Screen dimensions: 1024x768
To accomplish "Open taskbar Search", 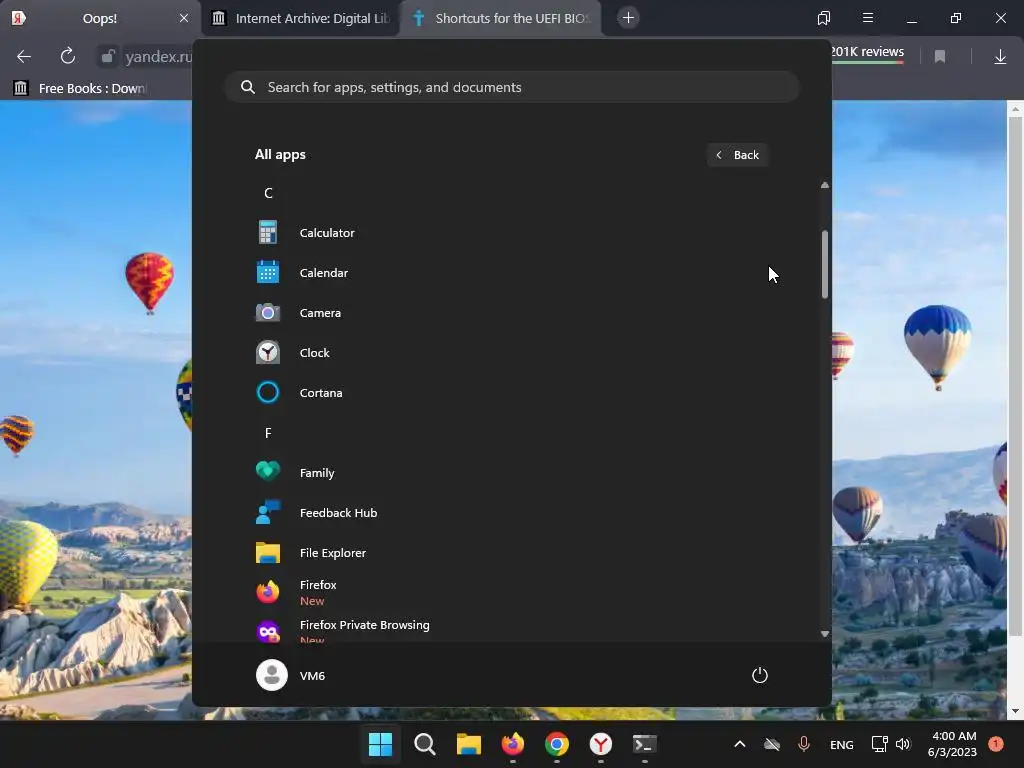I will click(x=424, y=744).
